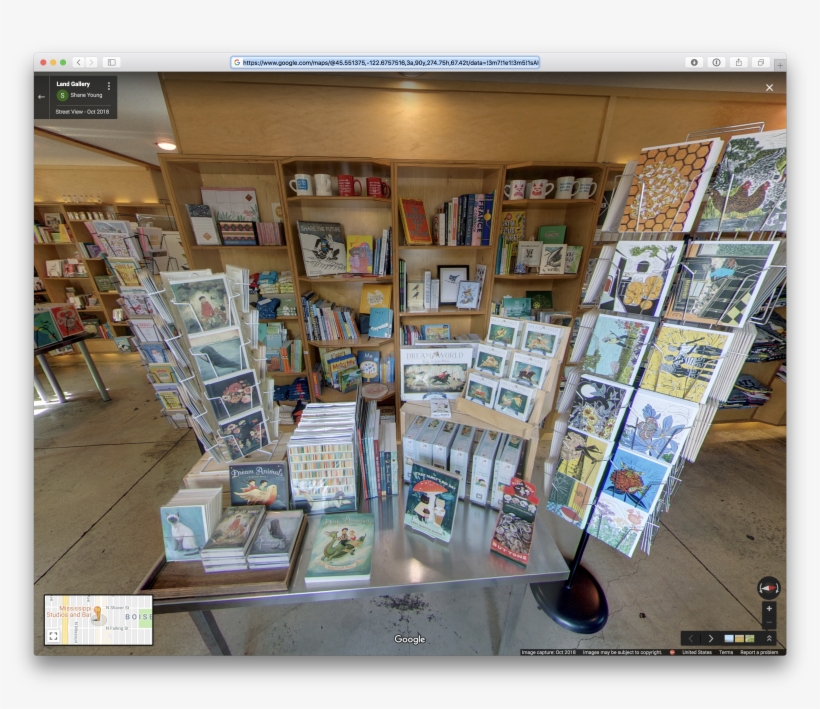Toggle the Safari sidebar button
This screenshot has width=820, height=709.
112,62
